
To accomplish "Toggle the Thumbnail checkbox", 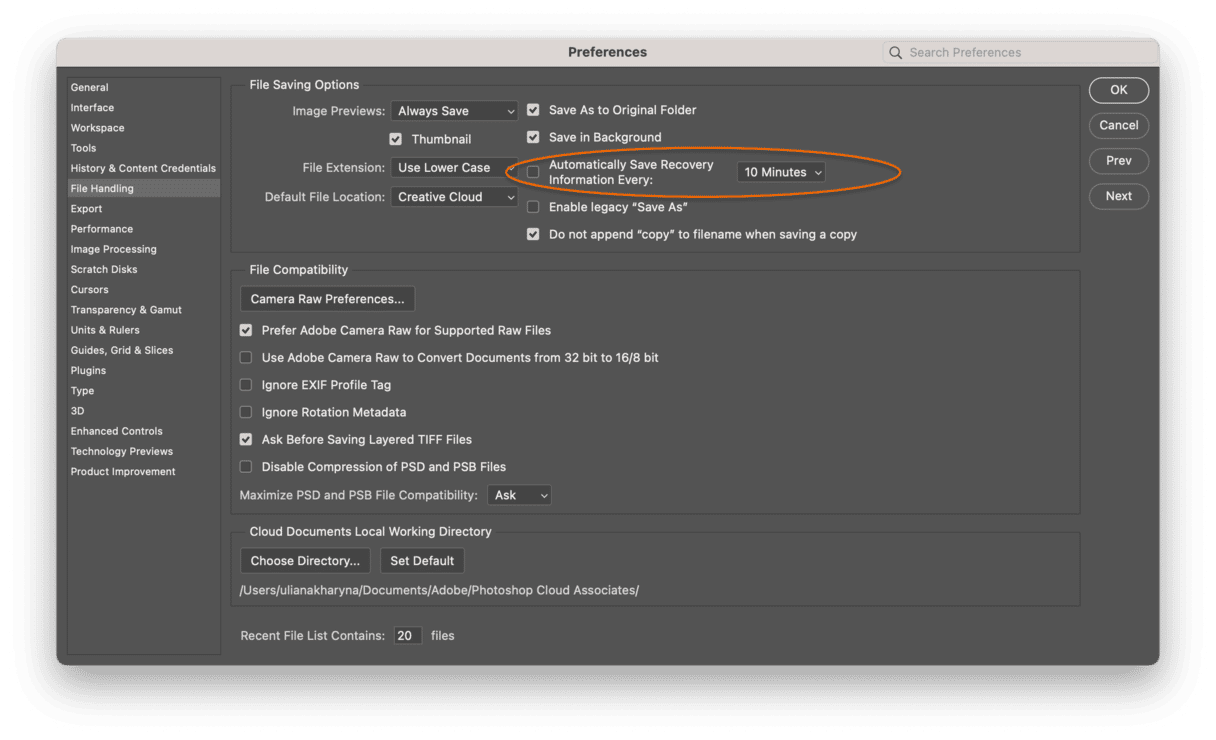I will 396,139.
